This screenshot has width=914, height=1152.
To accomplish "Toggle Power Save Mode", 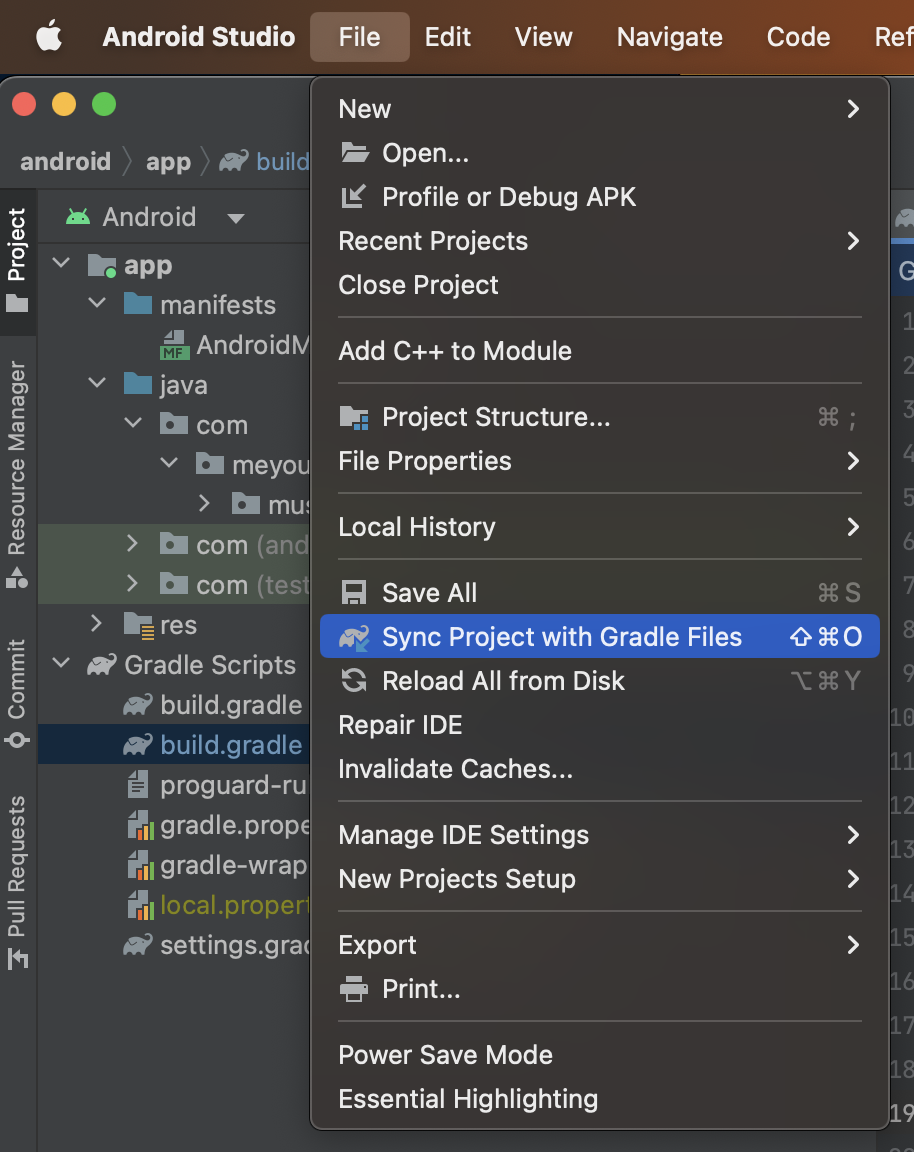I will pyautogui.click(x=445, y=1055).
